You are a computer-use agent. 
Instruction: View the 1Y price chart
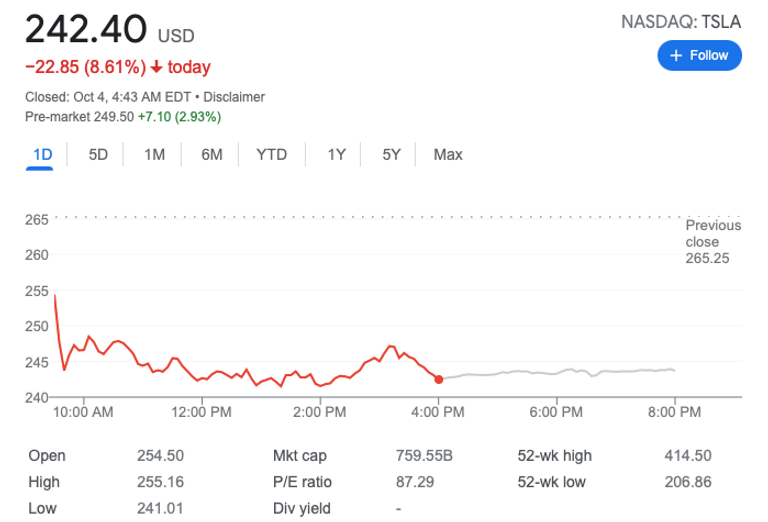pos(336,154)
